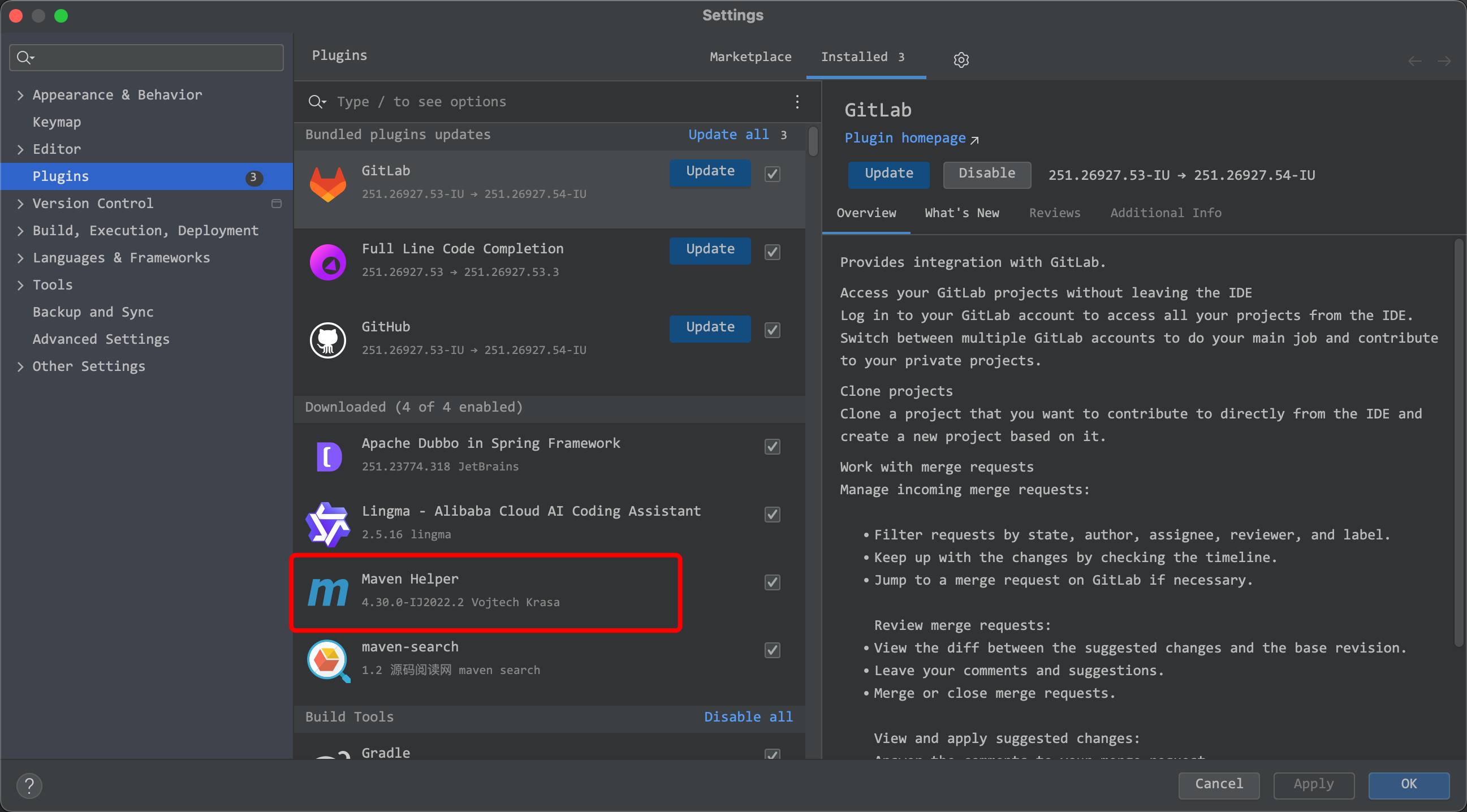Uncheck the Maven Helper checkbox
The width and height of the screenshot is (1467, 812).
(x=771, y=582)
